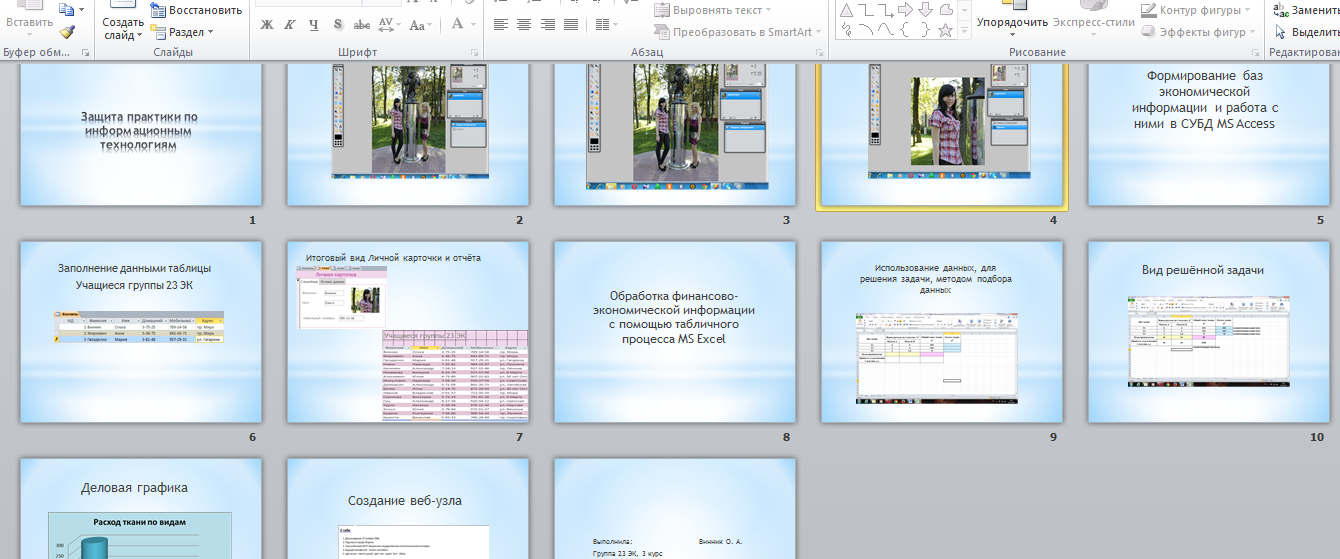Select slide Деловая графика thumbnail
Viewport: 1340px width, 559px height.
(x=141, y=509)
